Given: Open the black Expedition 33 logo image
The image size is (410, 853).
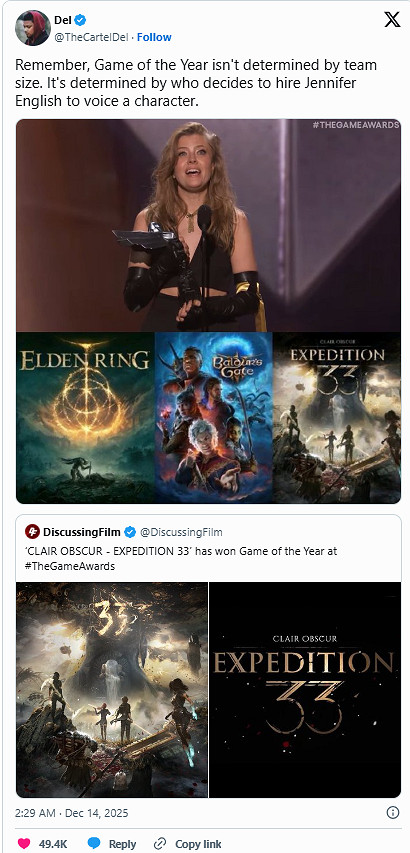Looking at the screenshot, I should [x=305, y=690].
